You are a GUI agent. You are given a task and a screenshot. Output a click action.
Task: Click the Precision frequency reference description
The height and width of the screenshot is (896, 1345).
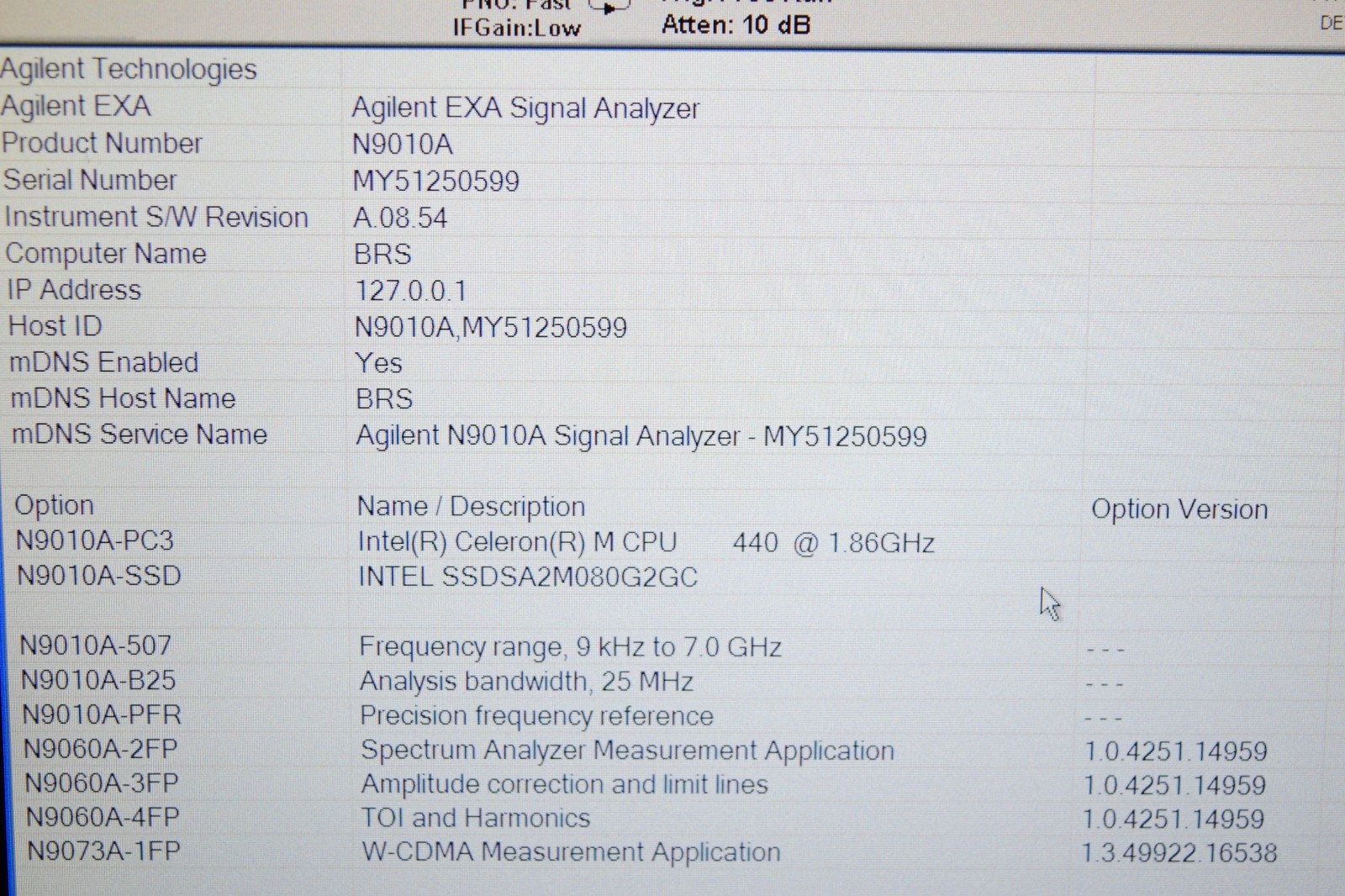(x=537, y=716)
